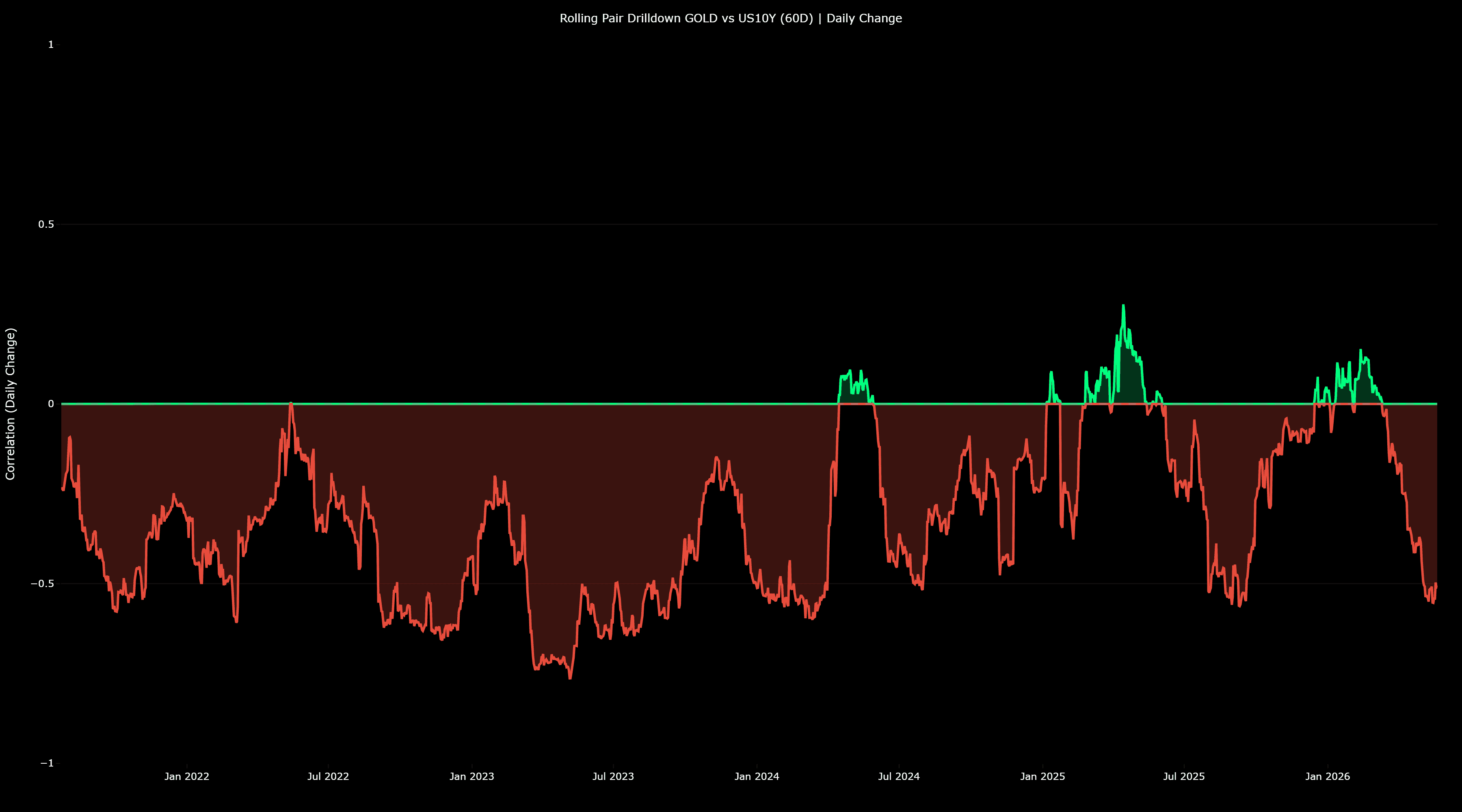Click the y-axis tick label '1'

[51, 44]
